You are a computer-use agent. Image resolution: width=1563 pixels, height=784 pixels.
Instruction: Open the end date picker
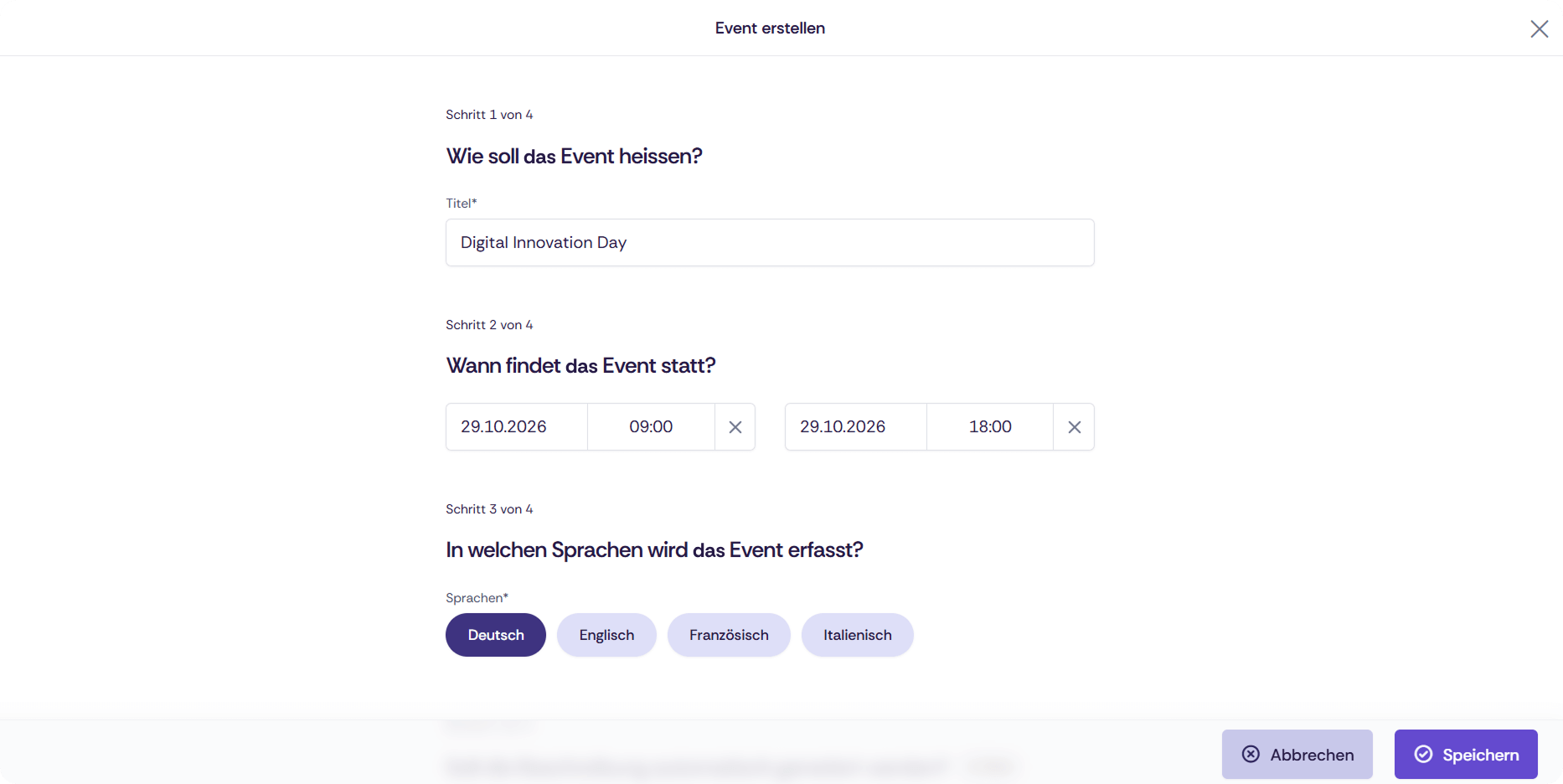click(x=856, y=427)
